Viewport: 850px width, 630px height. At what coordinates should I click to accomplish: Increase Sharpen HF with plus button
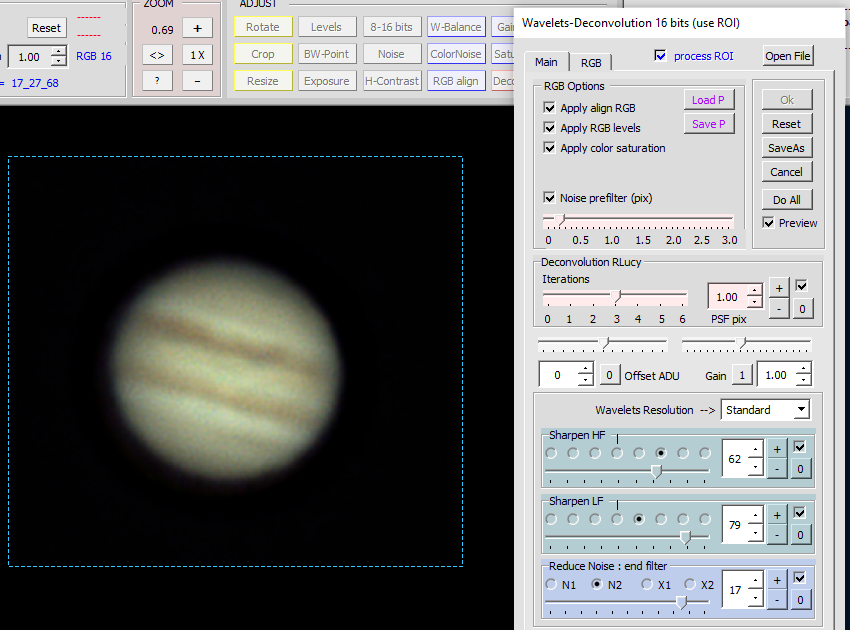(778, 449)
